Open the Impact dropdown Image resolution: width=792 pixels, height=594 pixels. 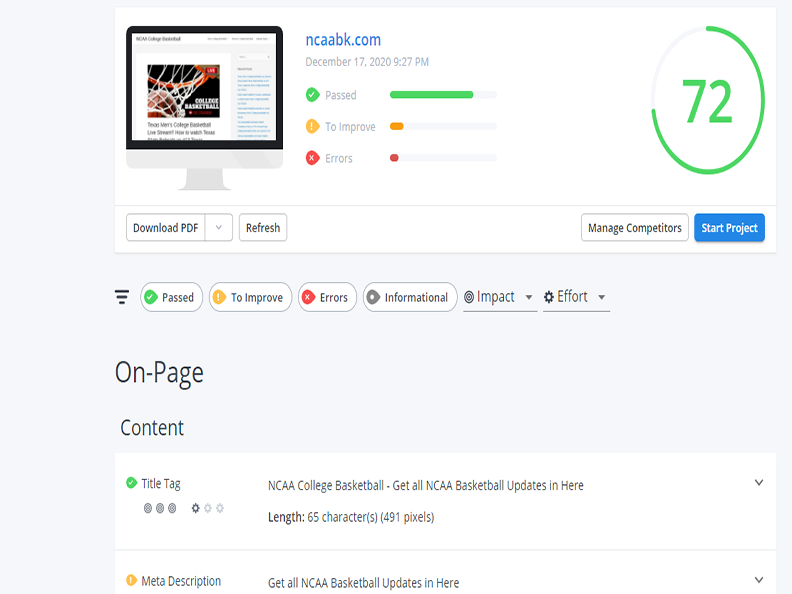(x=500, y=297)
